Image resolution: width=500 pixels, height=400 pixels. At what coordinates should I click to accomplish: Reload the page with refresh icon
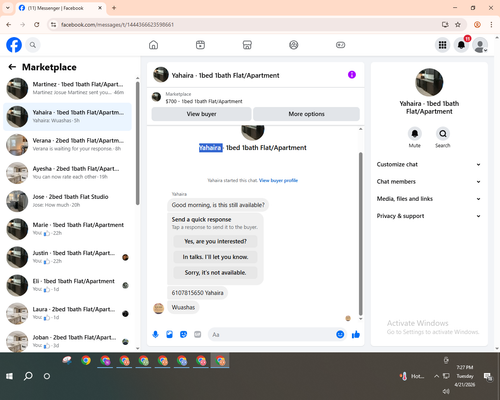click(37, 24)
